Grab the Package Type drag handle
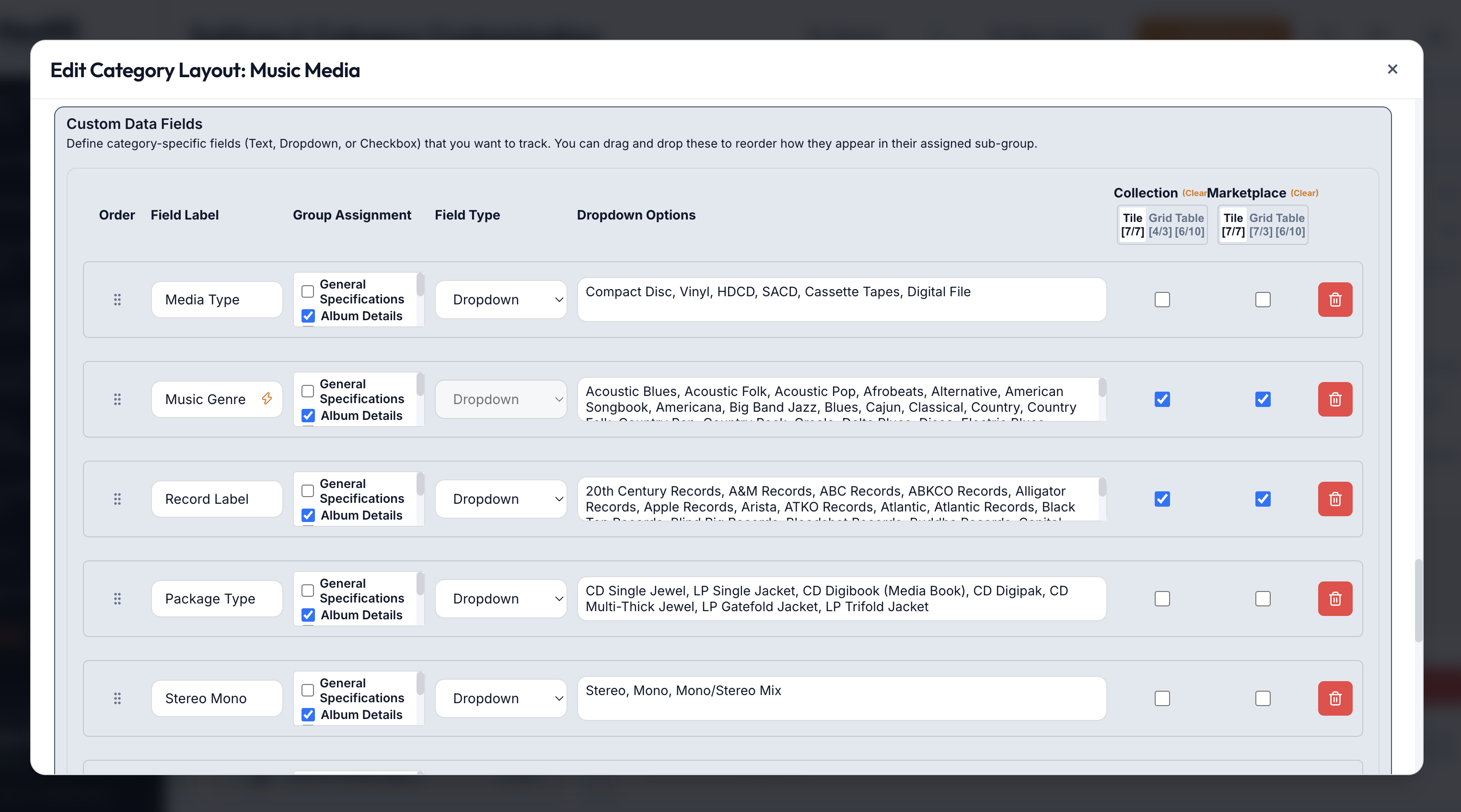Screen dimensions: 1461x812 [117, 599]
